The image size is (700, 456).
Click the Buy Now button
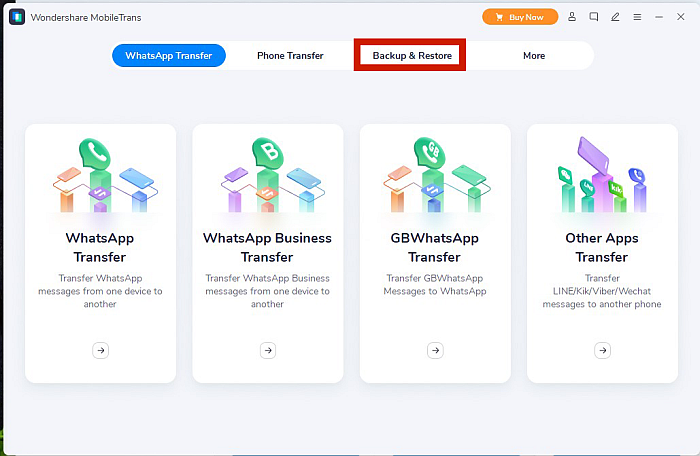(520, 17)
